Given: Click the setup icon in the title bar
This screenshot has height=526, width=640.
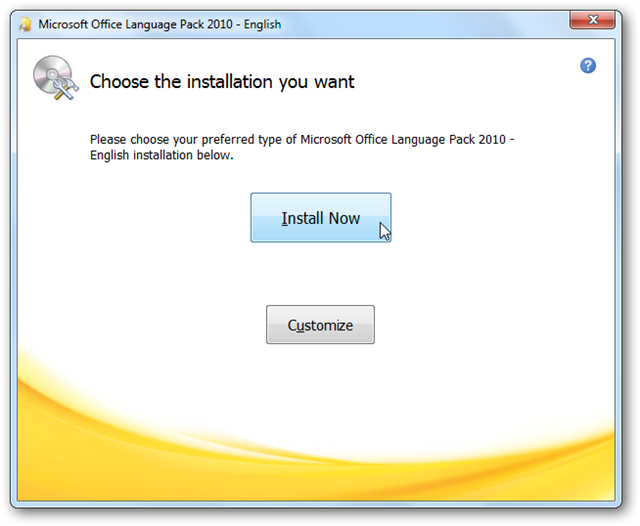Looking at the screenshot, I should pyautogui.click(x=25, y=24).
